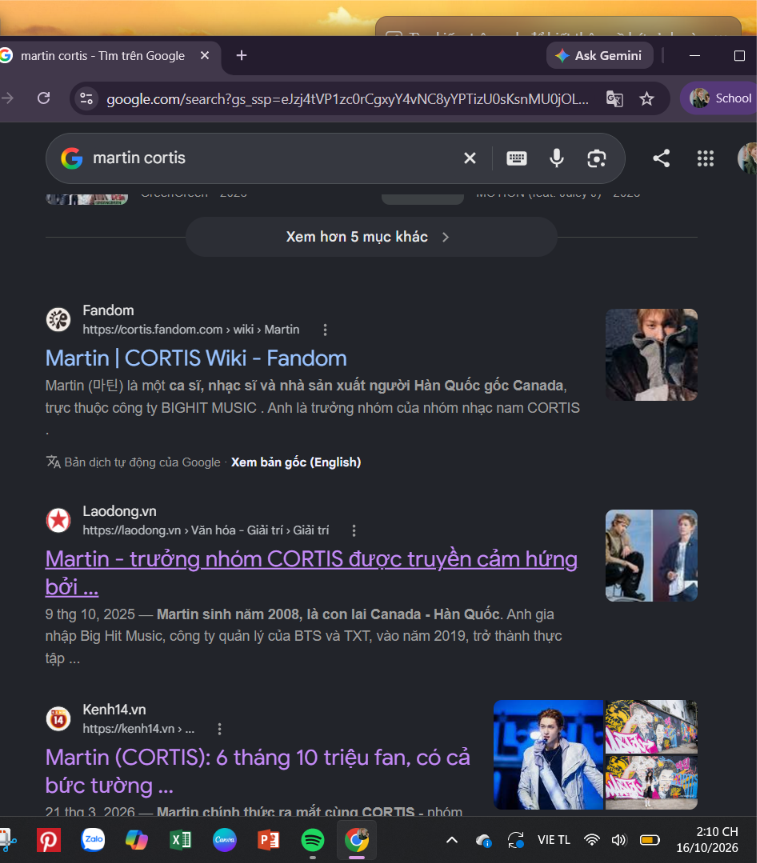757x863 pixels.
Task: Open Spotify from the taskbar
Action: (x=313, y=840)
